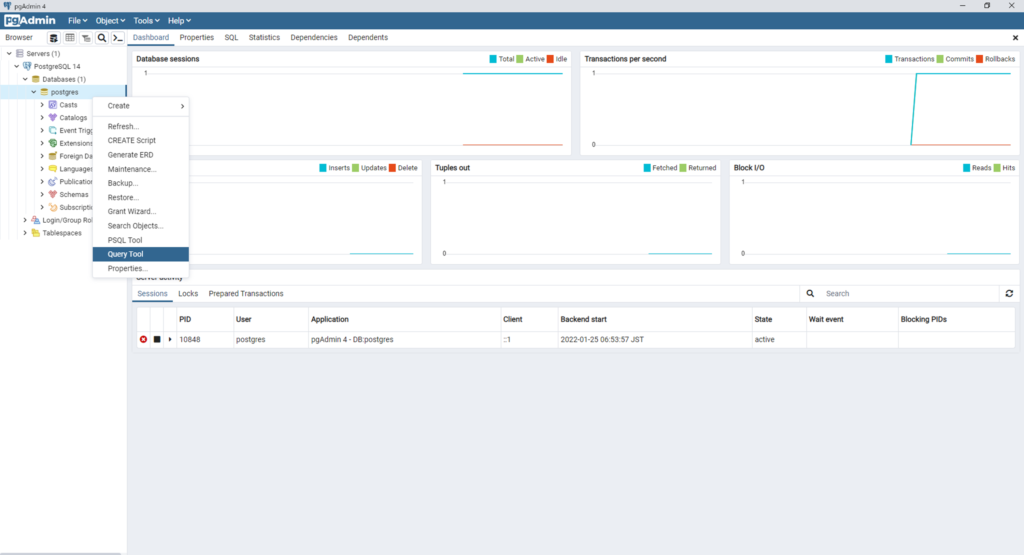Click the Search Objects magnifier icon

[x=102, y=38]
